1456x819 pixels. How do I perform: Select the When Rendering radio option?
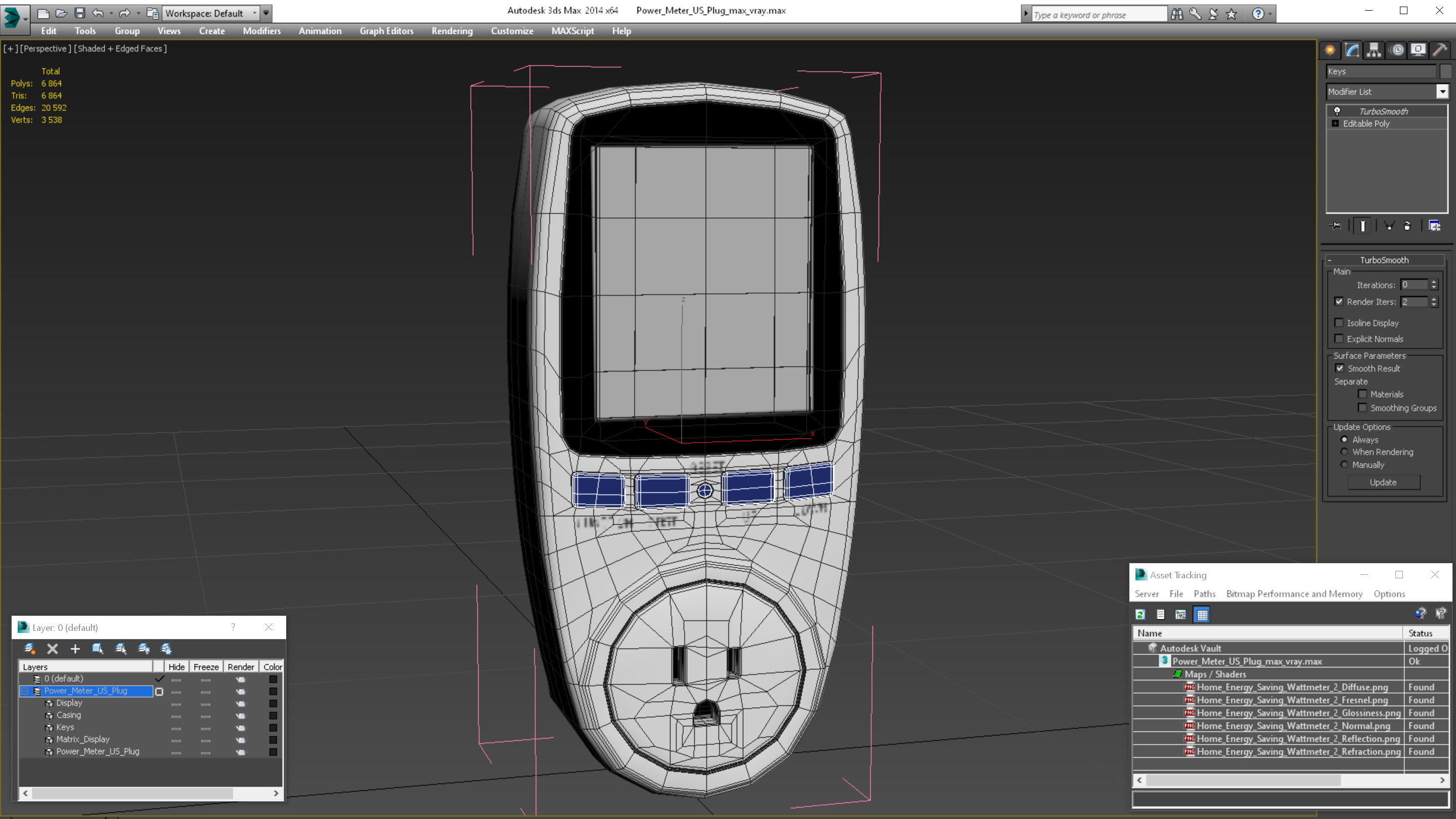(x=1344, y=451)
